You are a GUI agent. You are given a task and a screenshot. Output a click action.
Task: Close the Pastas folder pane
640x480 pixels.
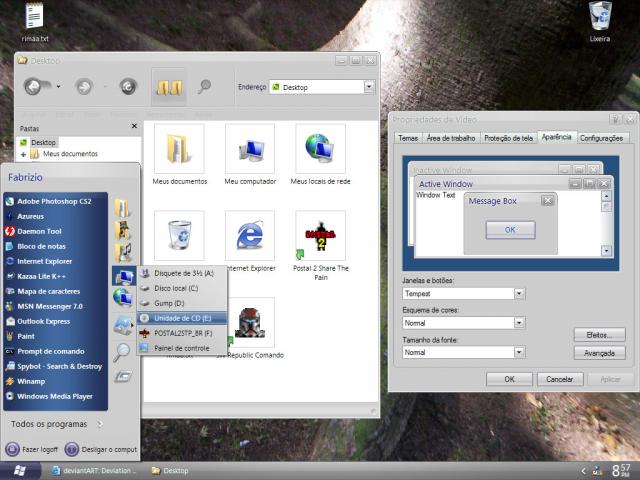point(134,126)
